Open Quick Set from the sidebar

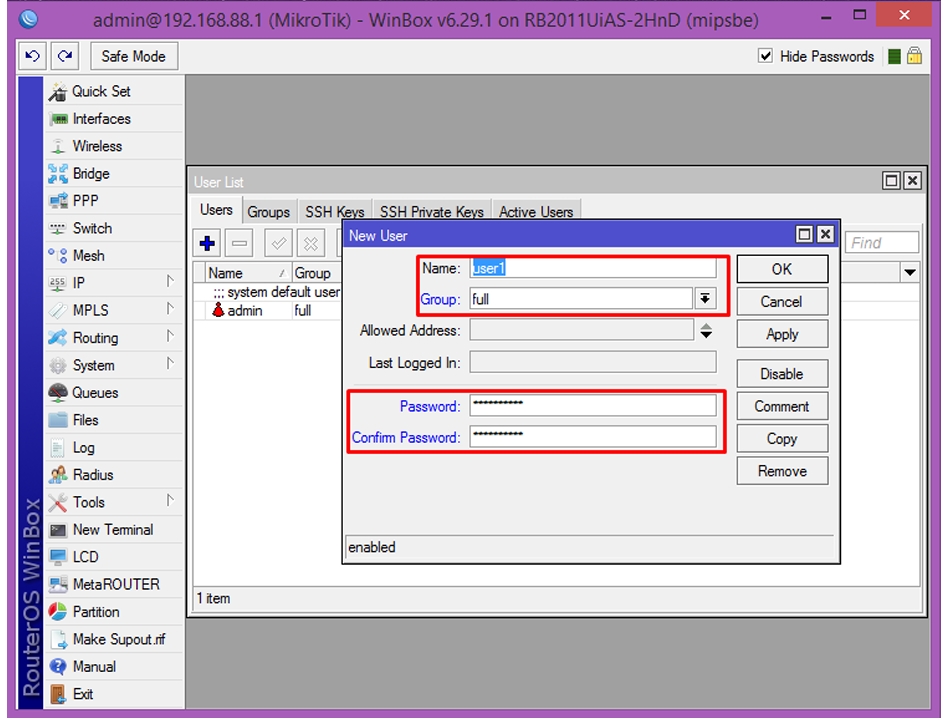pos(114,91)
